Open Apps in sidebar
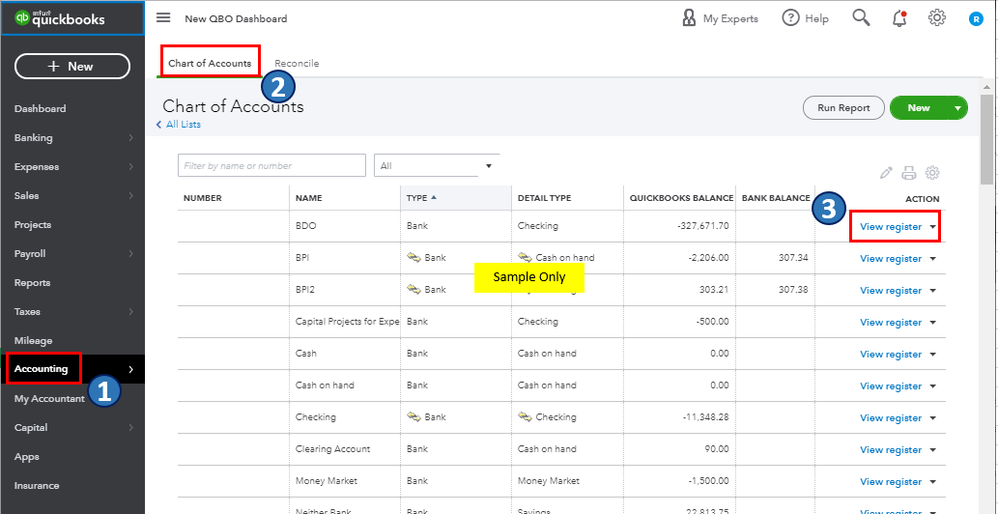The image size is (998, 514). click(27, 457)
